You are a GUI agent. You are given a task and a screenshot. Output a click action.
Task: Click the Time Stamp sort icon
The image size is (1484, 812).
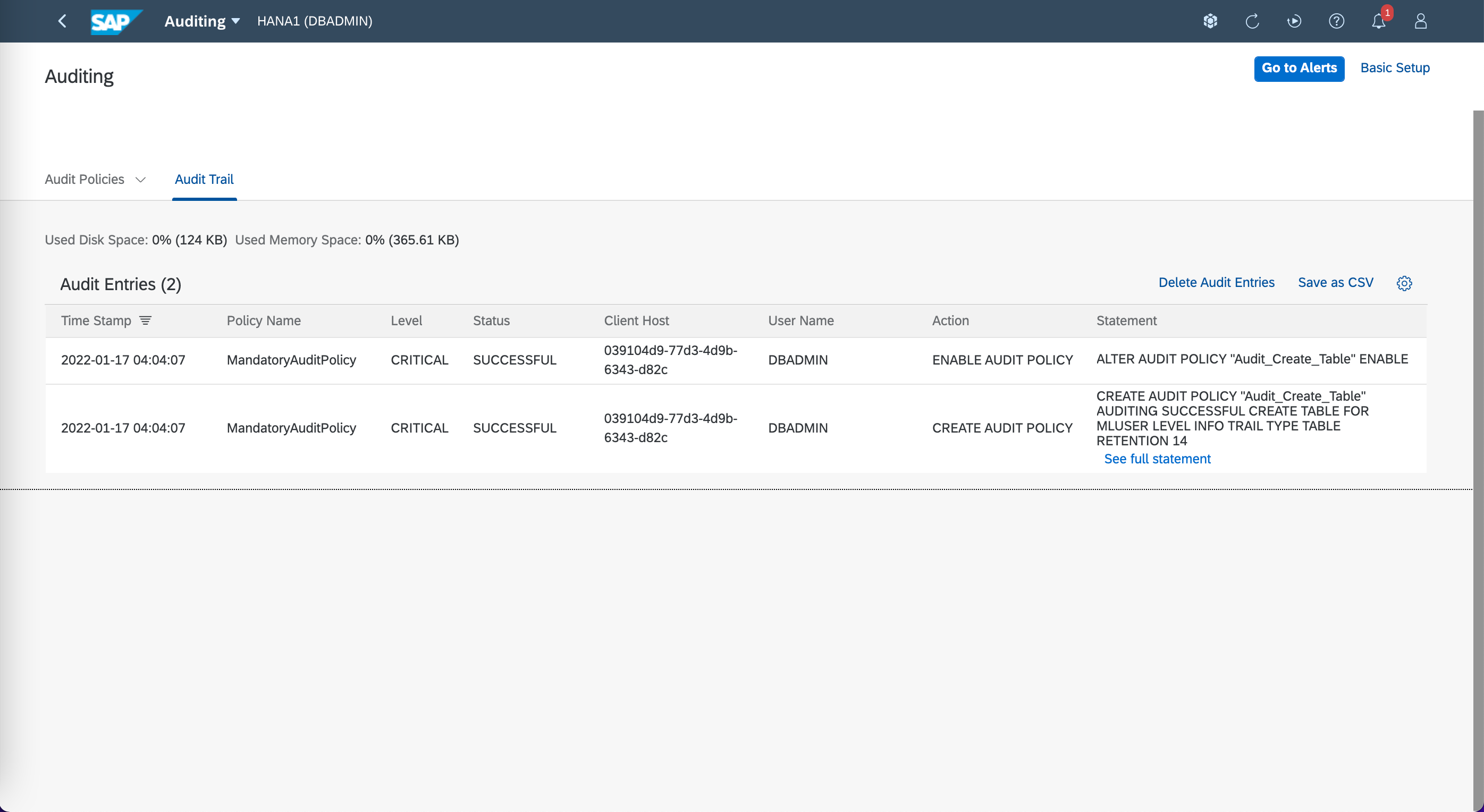pos(146,321)
